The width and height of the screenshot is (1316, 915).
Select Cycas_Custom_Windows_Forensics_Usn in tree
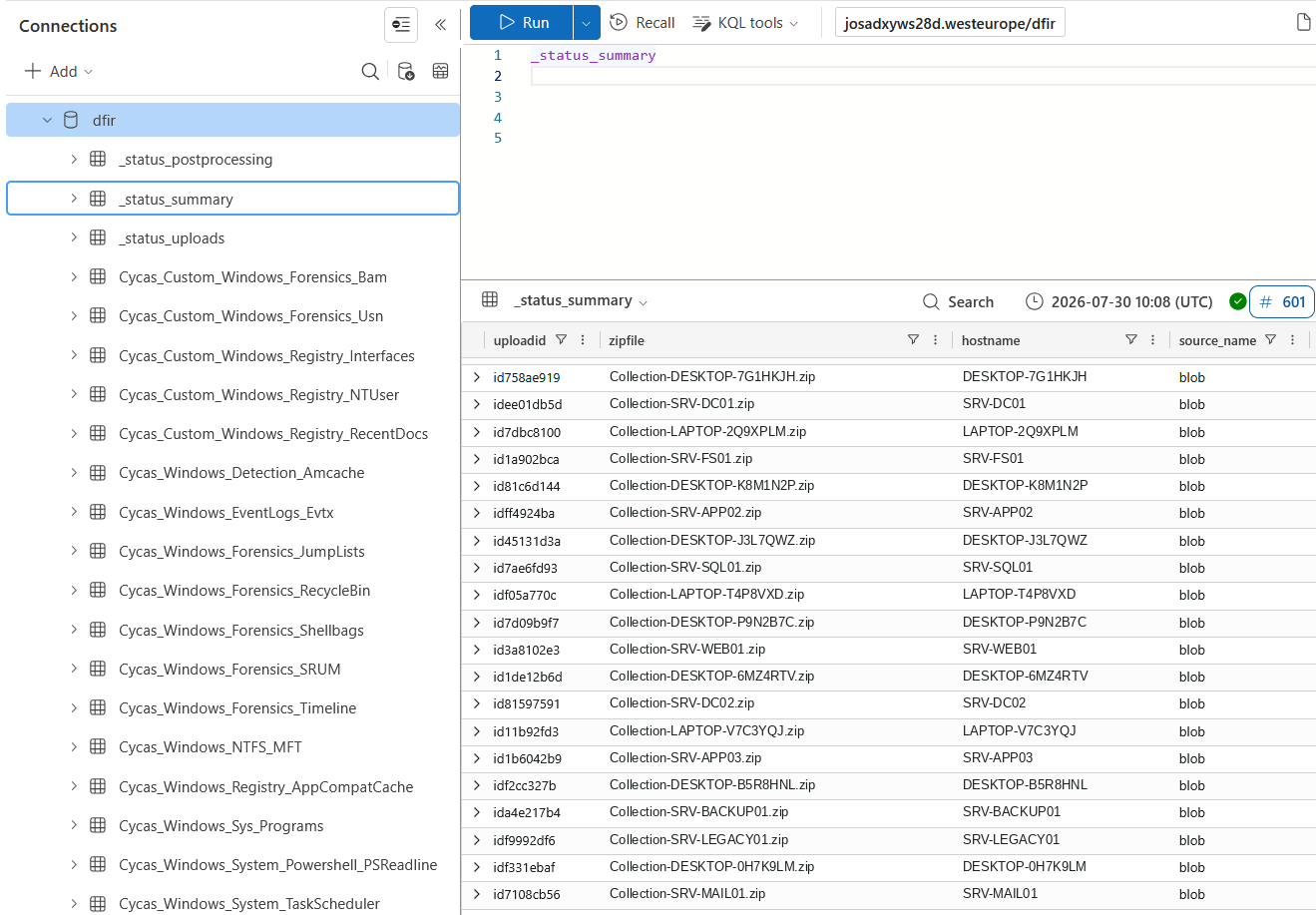point(251,315)
